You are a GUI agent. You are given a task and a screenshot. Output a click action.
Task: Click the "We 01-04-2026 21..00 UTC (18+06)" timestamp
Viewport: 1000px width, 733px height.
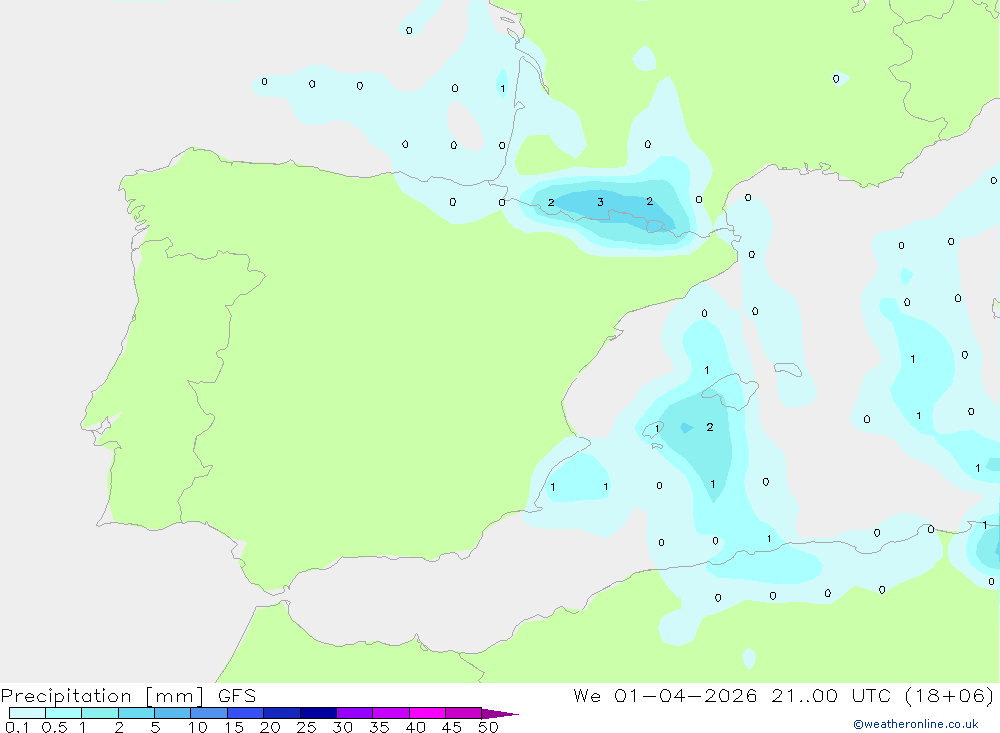[x=783, y=696]
